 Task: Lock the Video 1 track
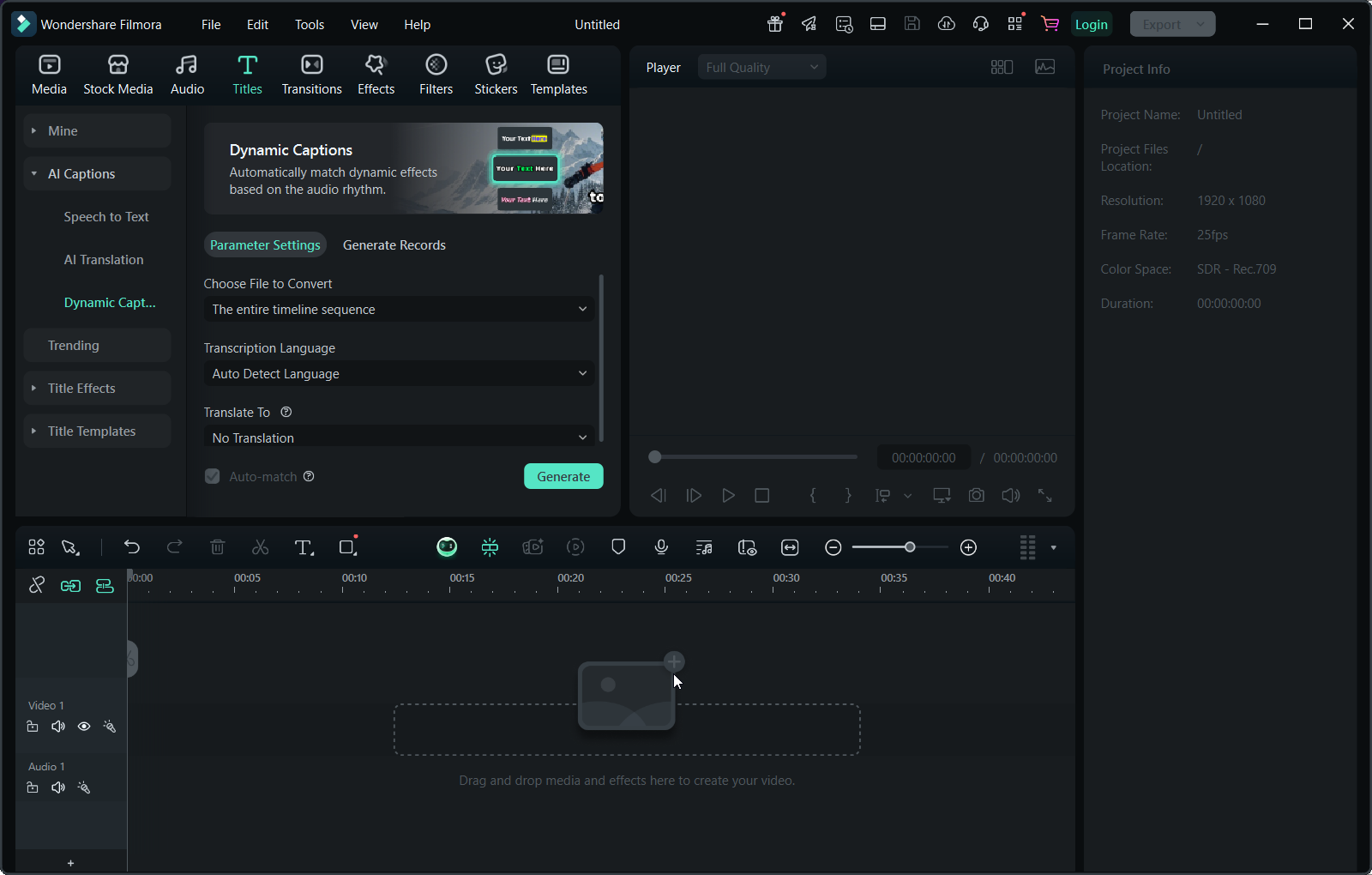click(x=33, y=727)
